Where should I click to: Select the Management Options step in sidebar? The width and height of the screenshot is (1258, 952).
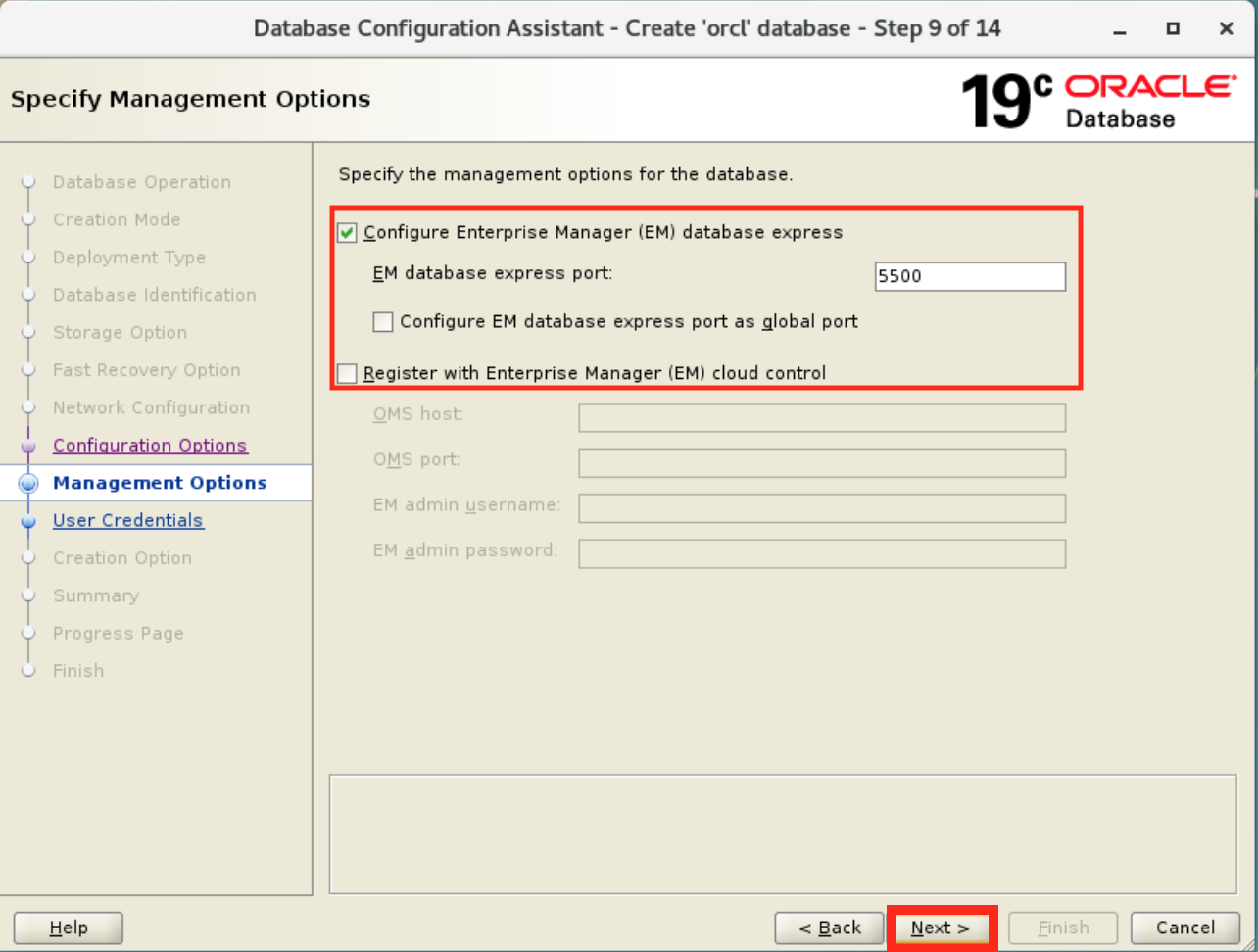coord(160,483)
